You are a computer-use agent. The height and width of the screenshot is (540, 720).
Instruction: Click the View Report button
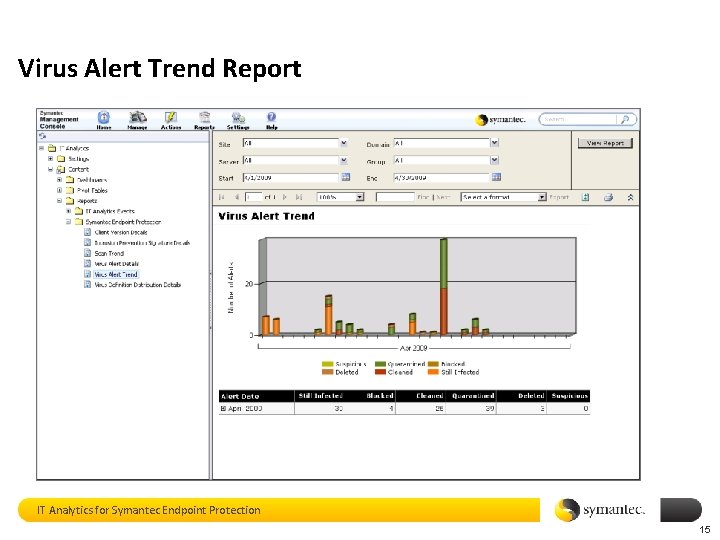point(605,143)
